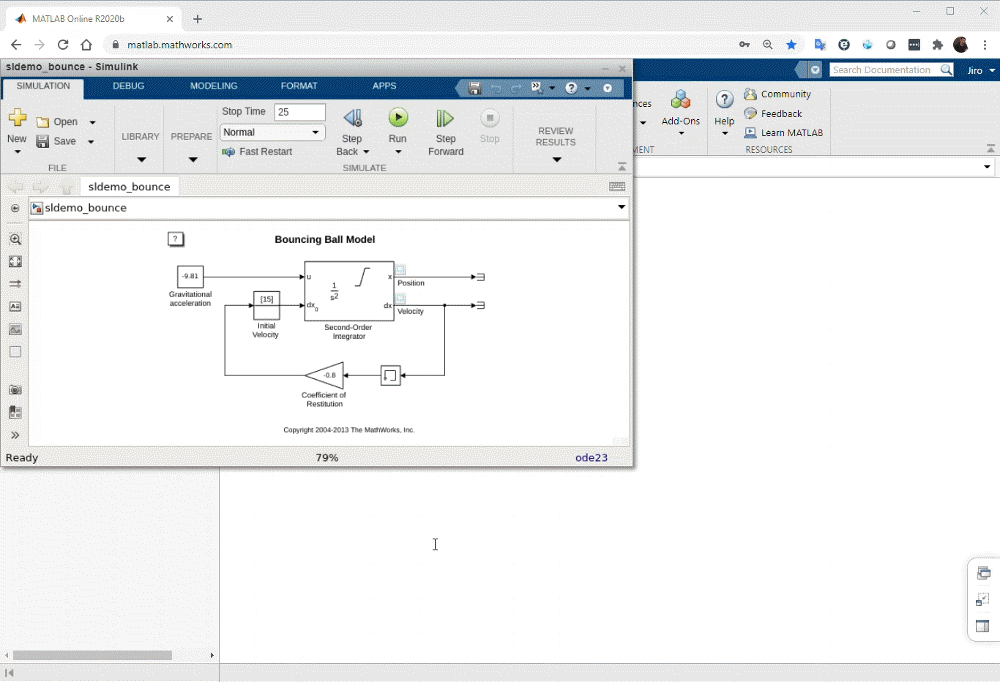Toggle the Position signal logging badge
This screenshot has height=682, width=1000.
pos(401,270)
